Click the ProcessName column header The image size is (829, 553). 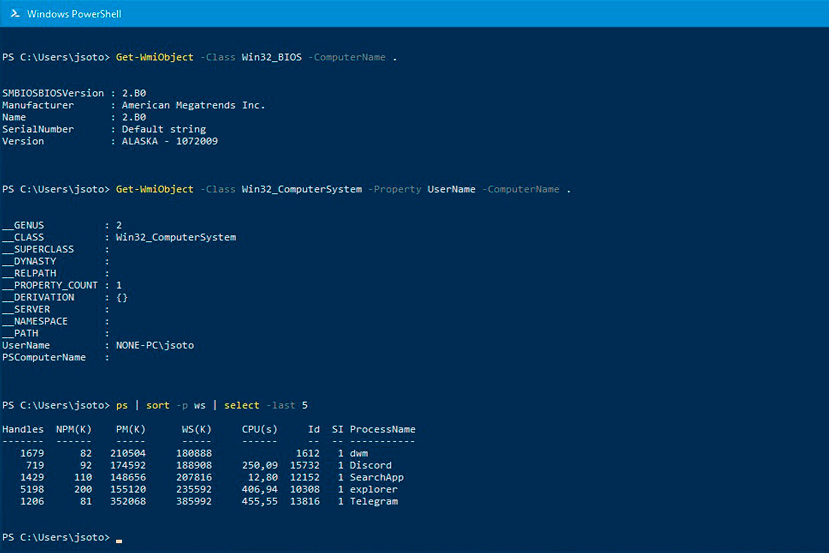tap(382, 429)
